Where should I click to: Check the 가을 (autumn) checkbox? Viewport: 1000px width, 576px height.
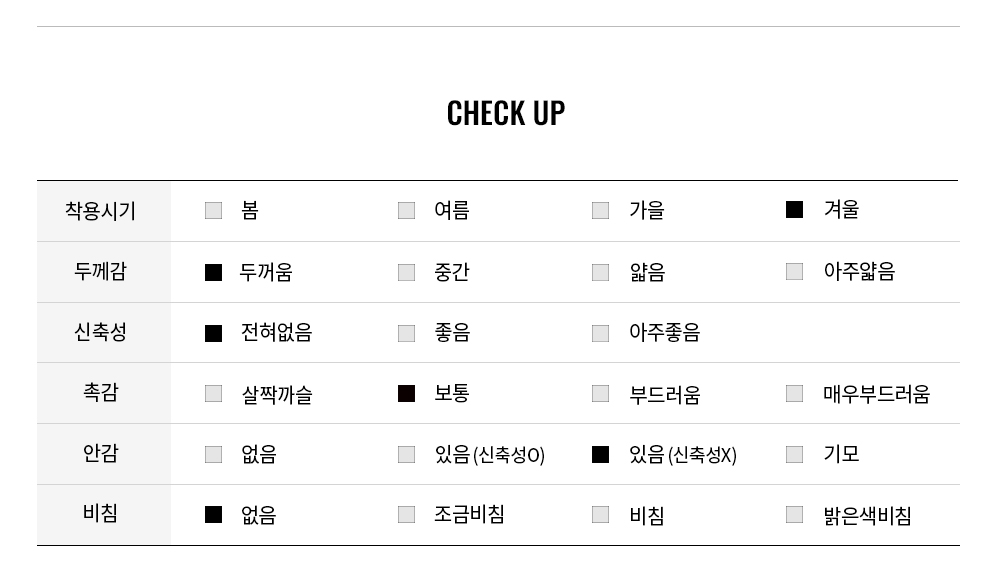coord(600,210)
